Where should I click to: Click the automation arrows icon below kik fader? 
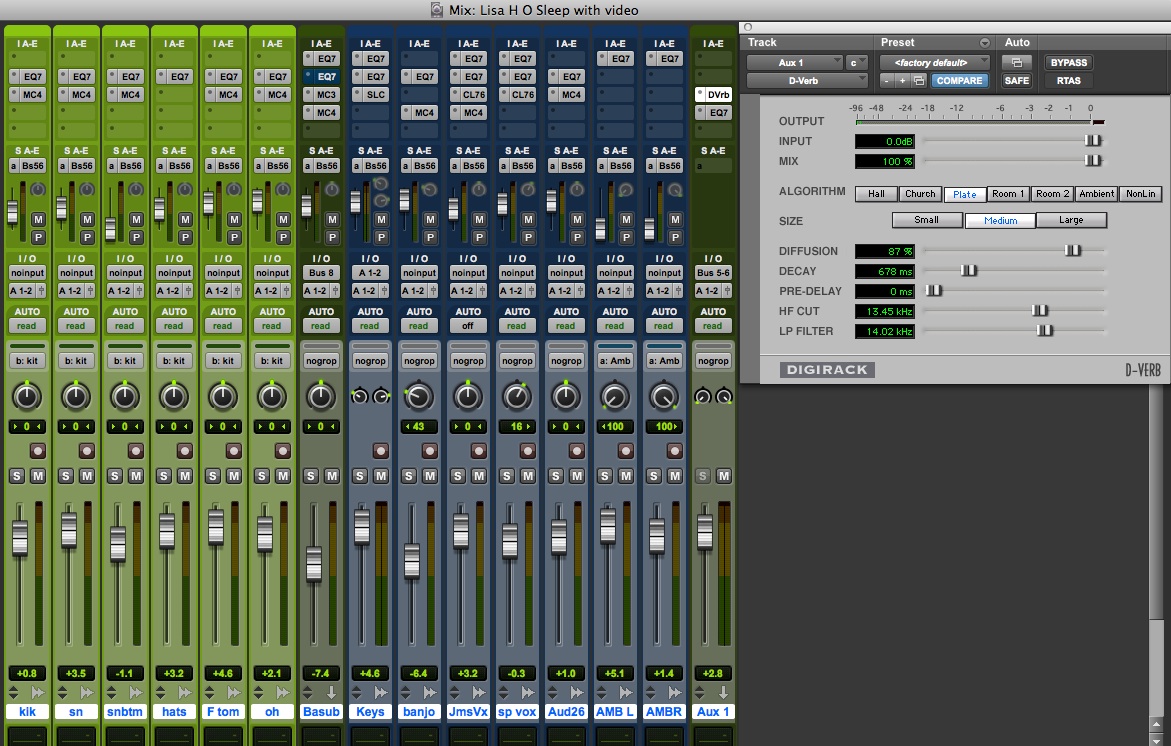pyautogui.click(x=13, y=692)
